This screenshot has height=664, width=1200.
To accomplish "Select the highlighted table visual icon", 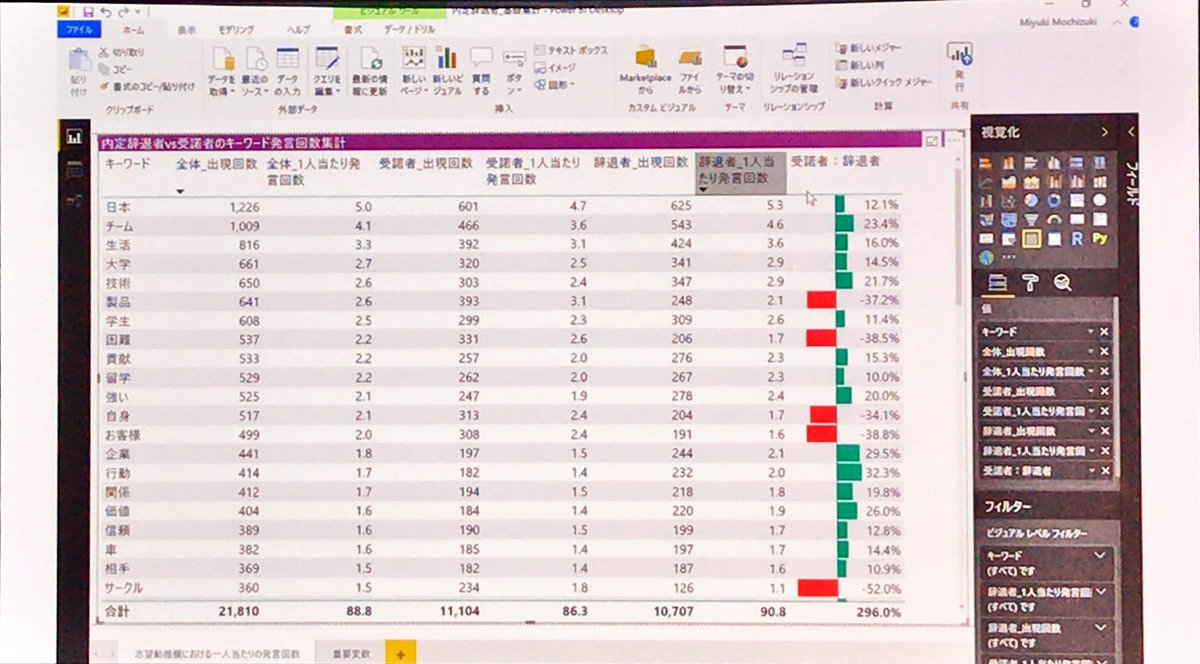I will 1031,238.
